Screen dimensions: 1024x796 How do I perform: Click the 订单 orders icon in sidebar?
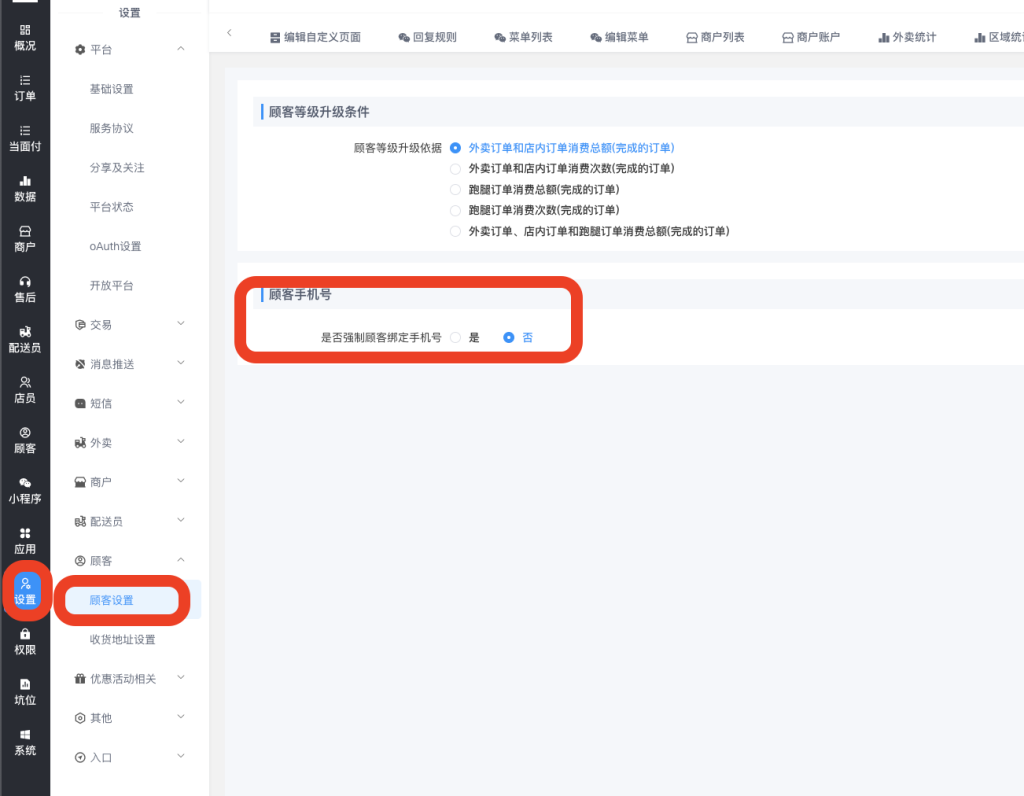click(25, 80)
